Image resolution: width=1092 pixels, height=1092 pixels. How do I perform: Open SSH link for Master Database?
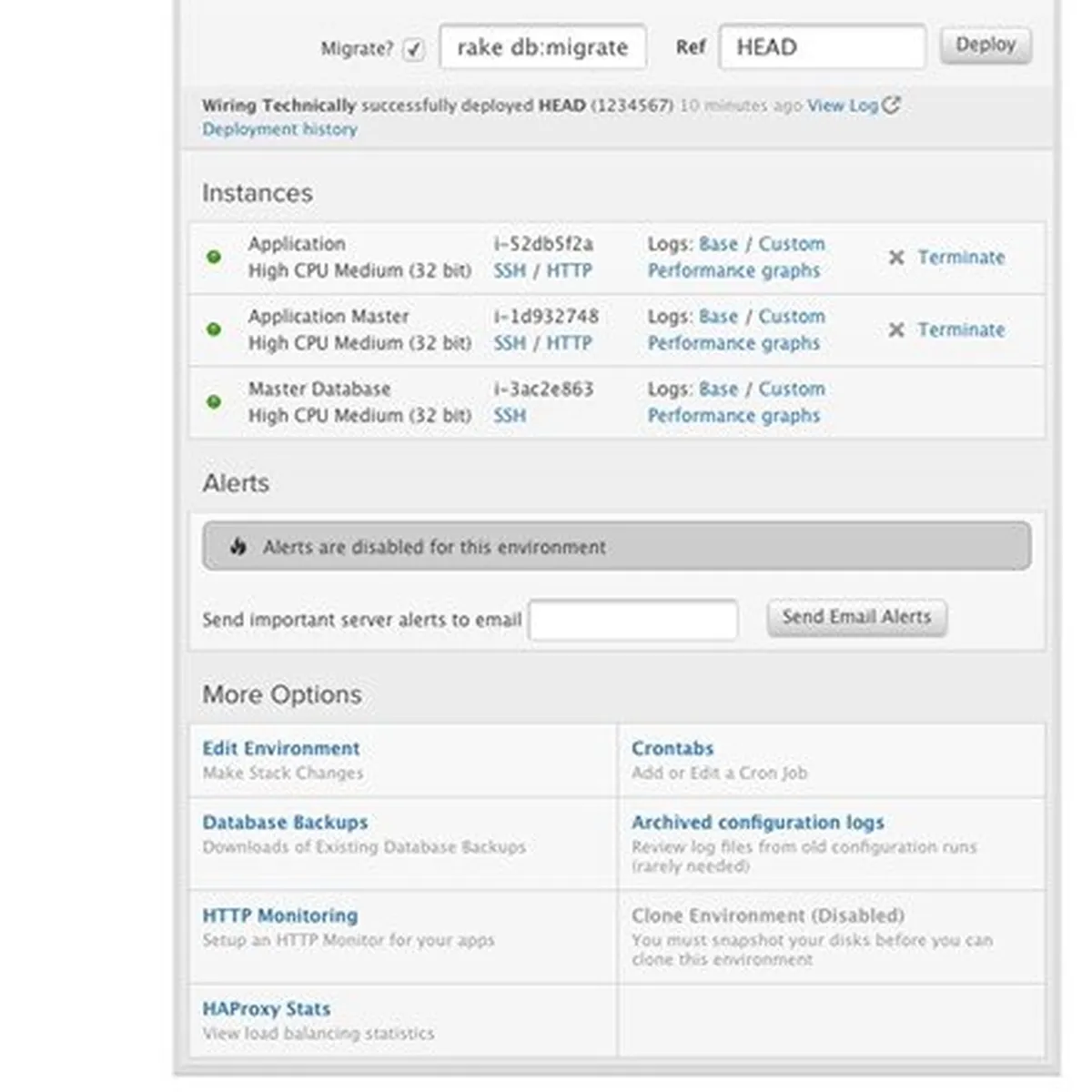point(510,415)
